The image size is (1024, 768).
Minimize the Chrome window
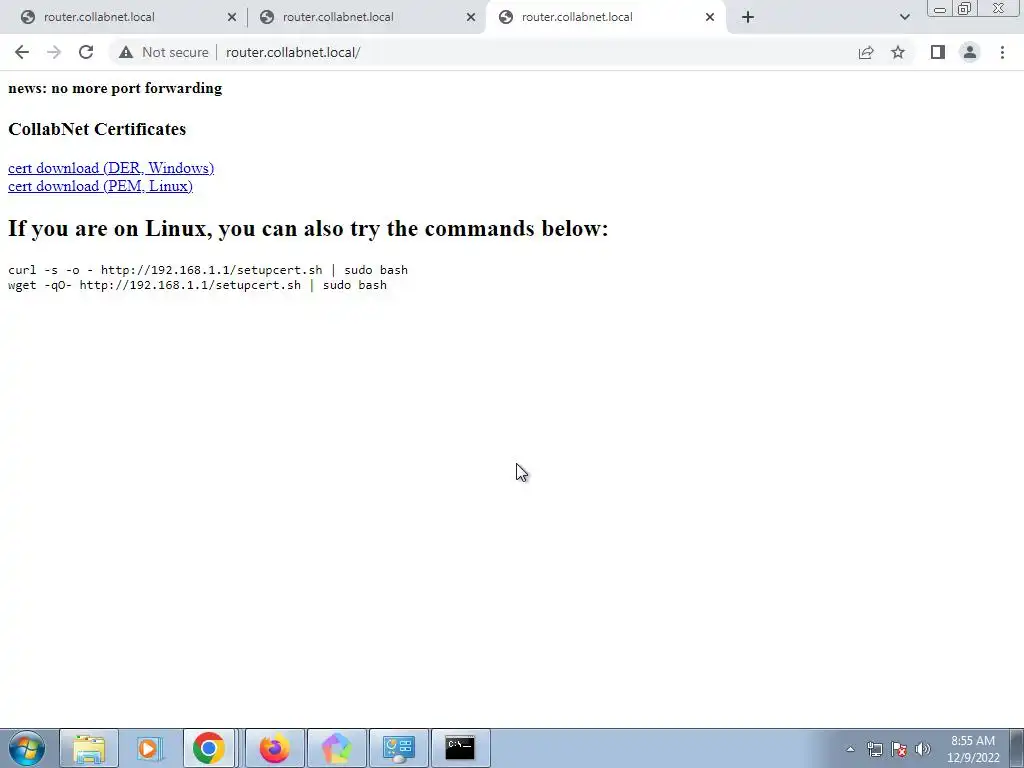click(940, 9)
